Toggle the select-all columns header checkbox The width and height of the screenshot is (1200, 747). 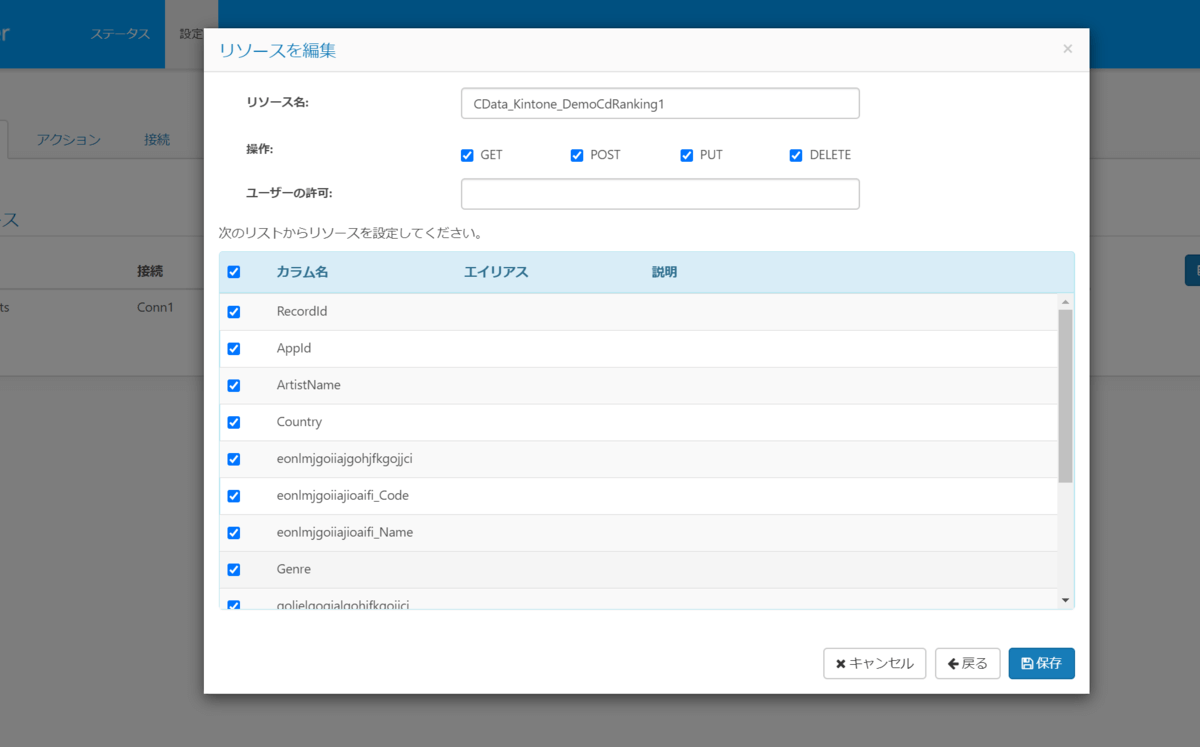(234, 272)
